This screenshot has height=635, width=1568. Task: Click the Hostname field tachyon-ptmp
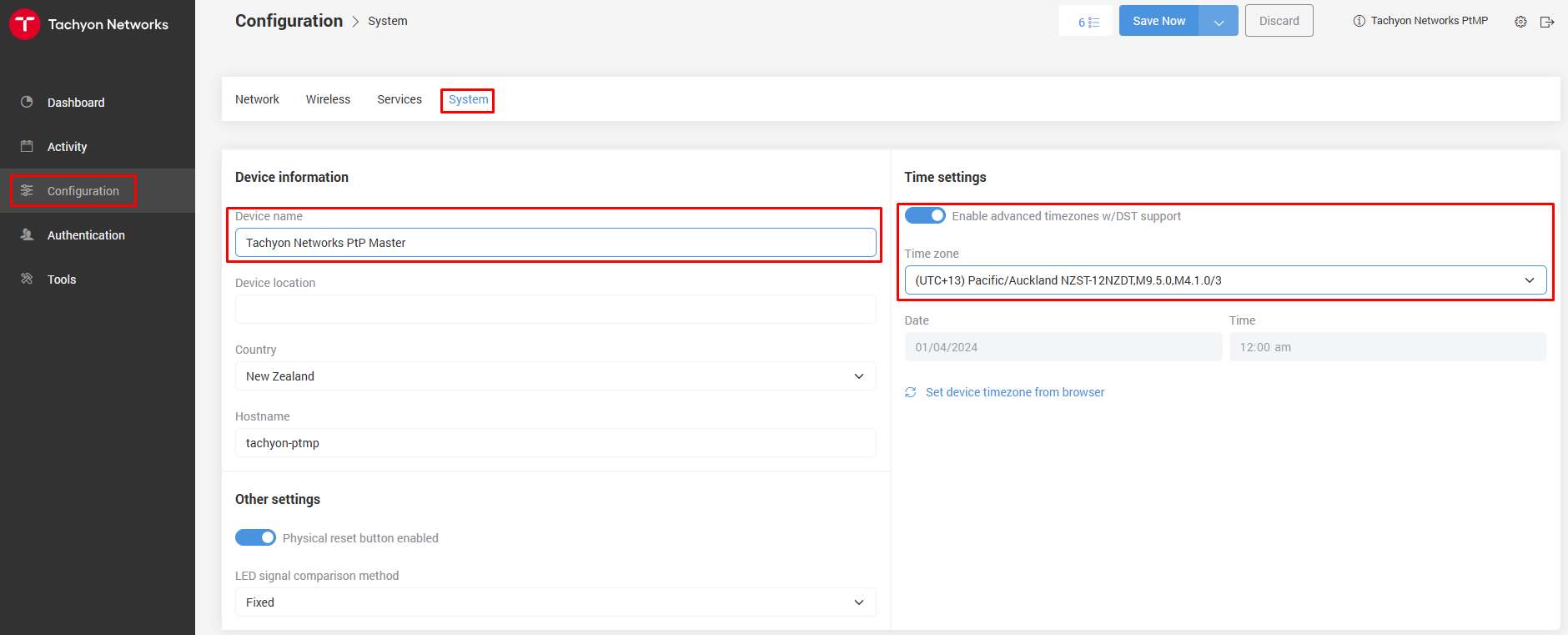[x=555, y=443]
